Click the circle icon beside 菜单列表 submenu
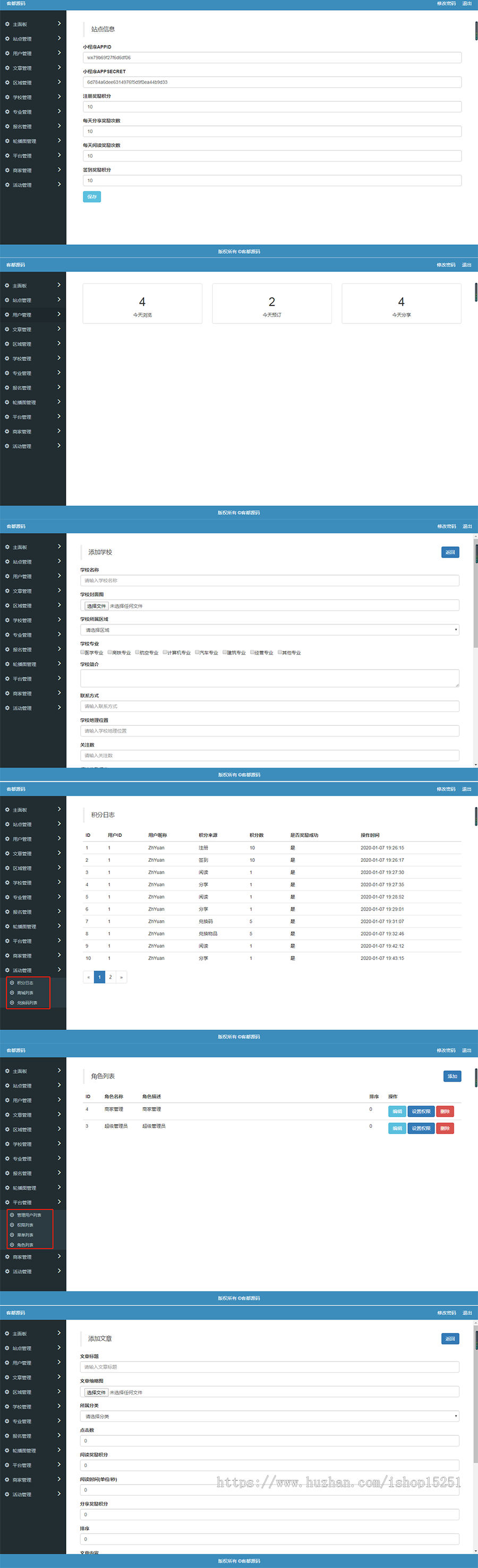Screen dimensions: 478x1568 (12, 1235)
